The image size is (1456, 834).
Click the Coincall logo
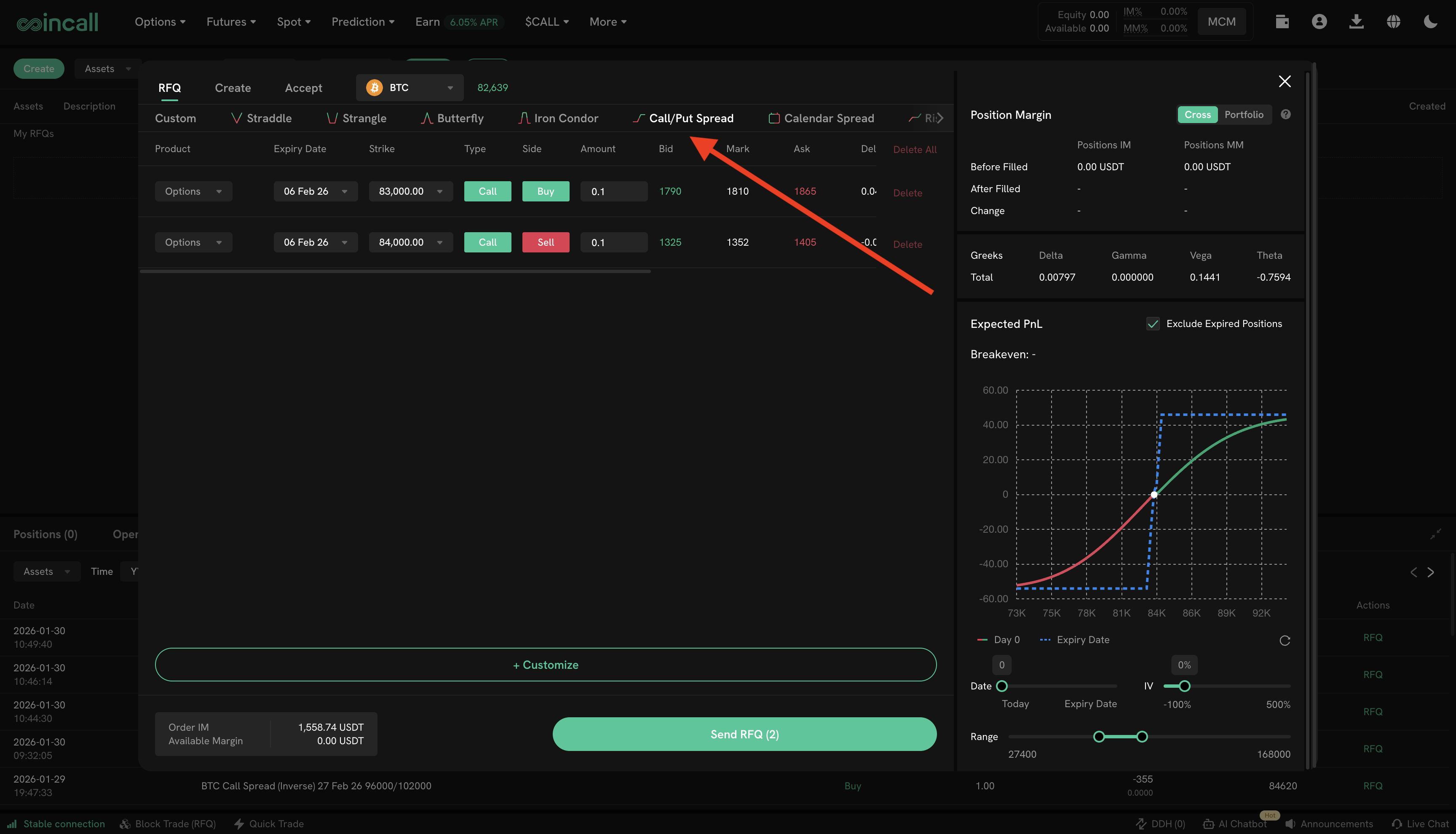(x=57, y=22)
